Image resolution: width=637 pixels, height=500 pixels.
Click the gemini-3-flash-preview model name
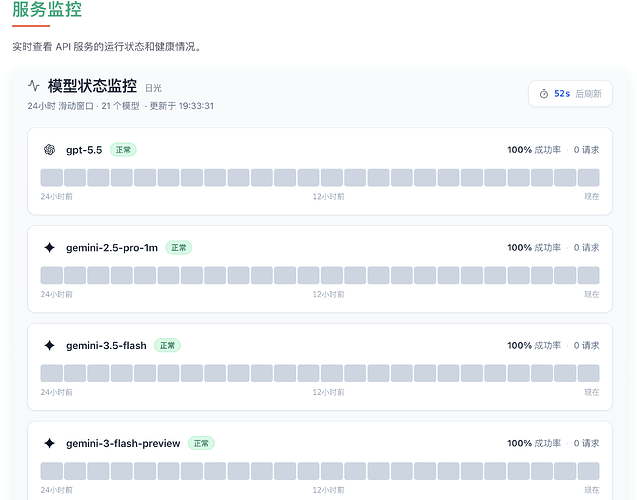point(123,443)
